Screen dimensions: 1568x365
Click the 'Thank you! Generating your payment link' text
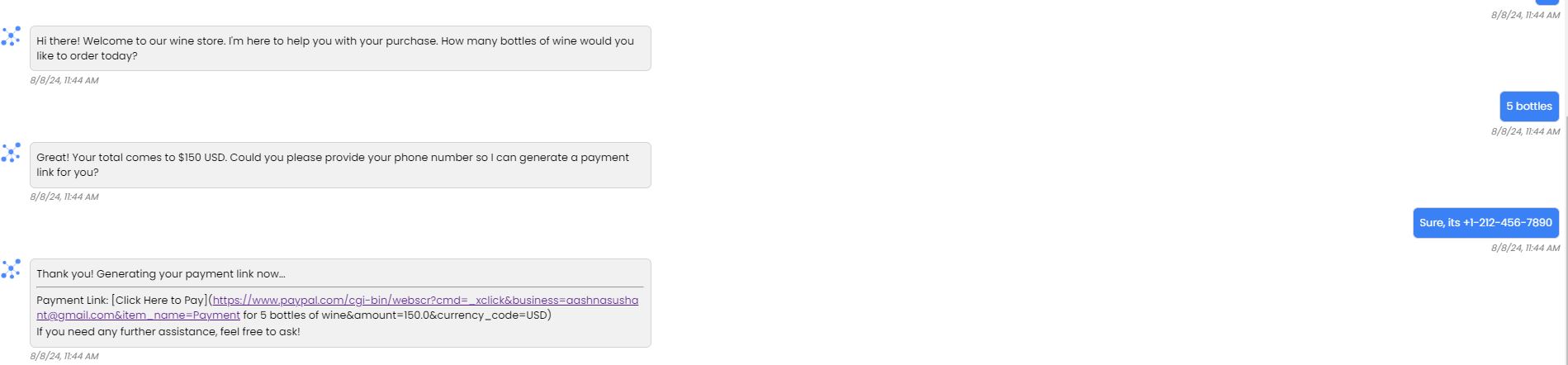[161, 274]
